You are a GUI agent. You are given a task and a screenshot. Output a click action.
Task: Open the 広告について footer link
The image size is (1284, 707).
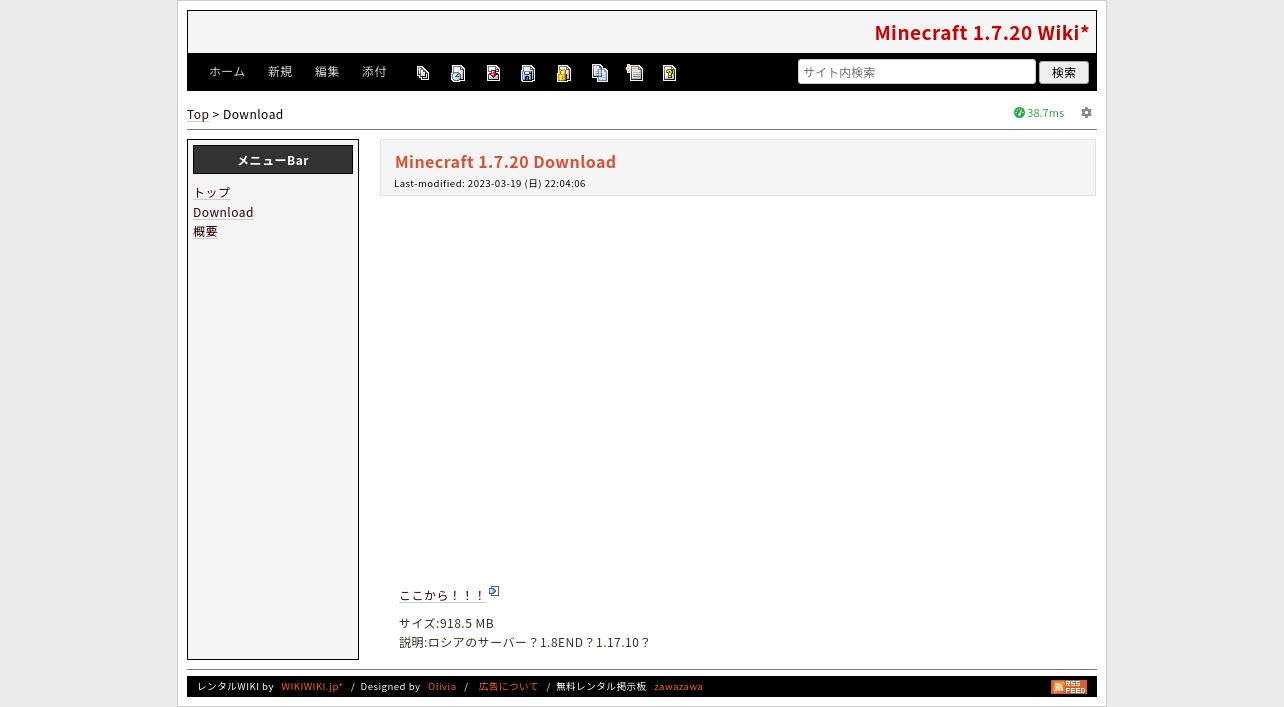tap(508, 687)
